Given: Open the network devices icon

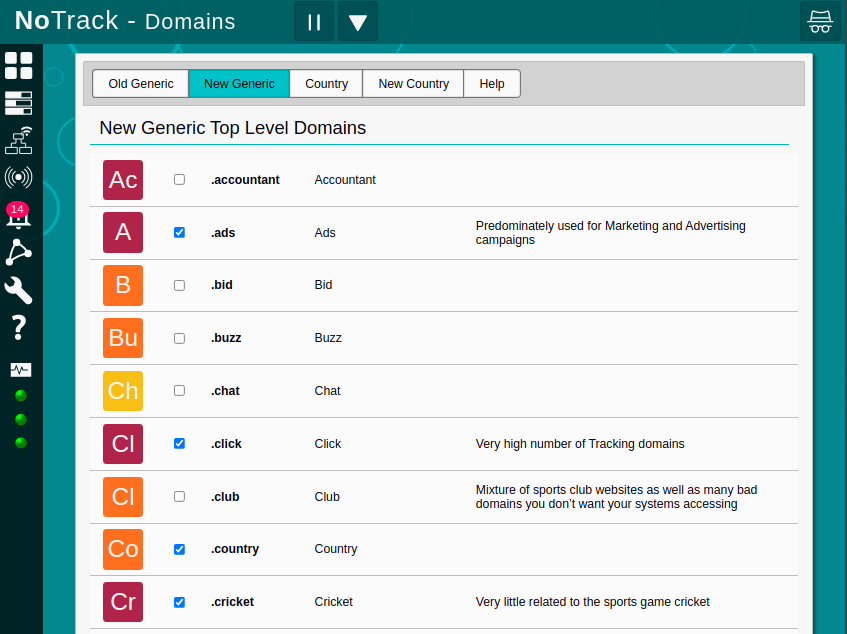Looking at the screenshot, I should click(18, 140).
